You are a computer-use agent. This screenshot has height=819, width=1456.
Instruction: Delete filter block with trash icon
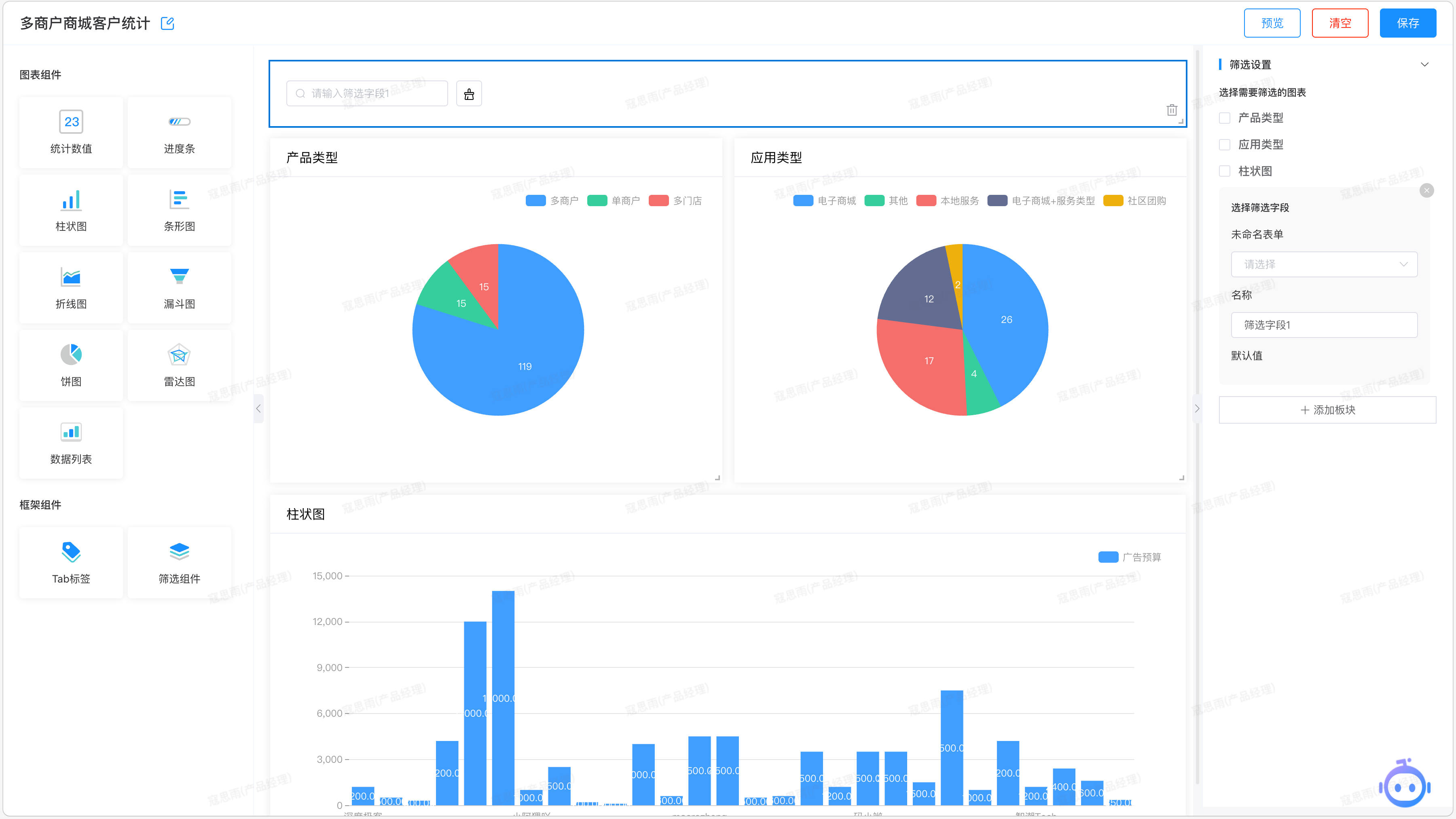(1171, 110)
